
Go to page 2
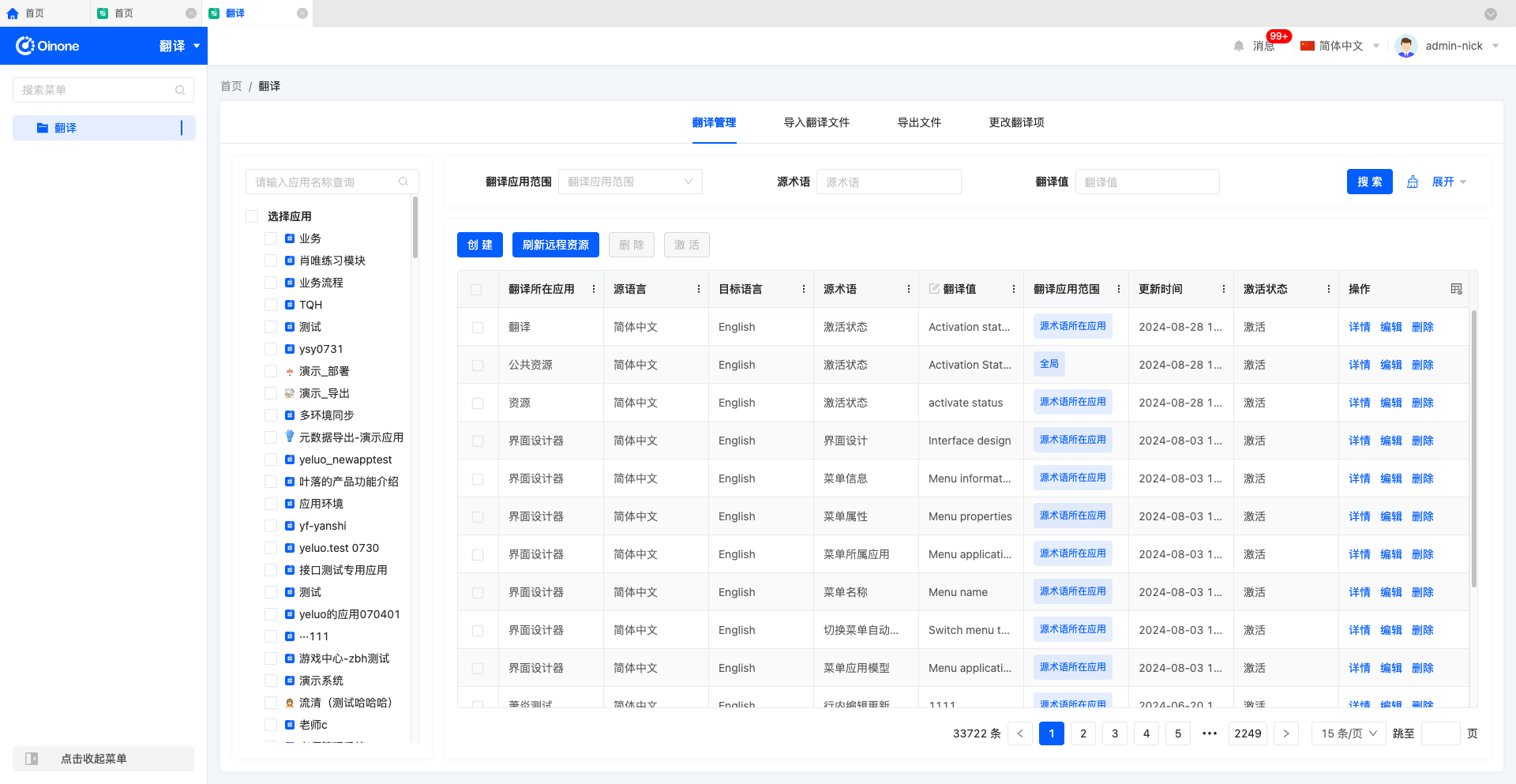click(x=1083, y=733)
